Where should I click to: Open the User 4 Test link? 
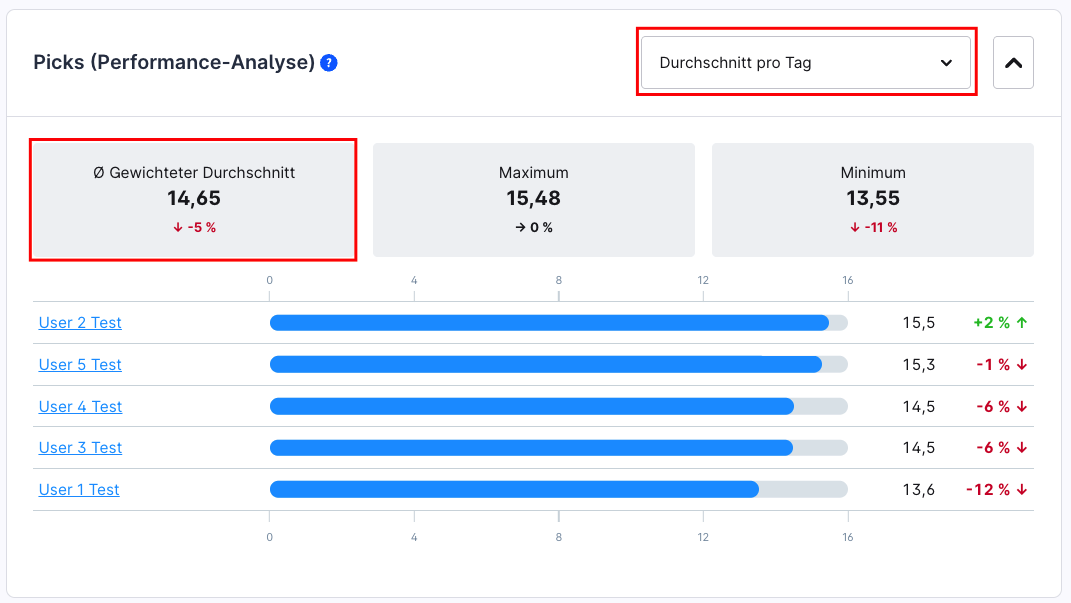(x=80, y=407)
